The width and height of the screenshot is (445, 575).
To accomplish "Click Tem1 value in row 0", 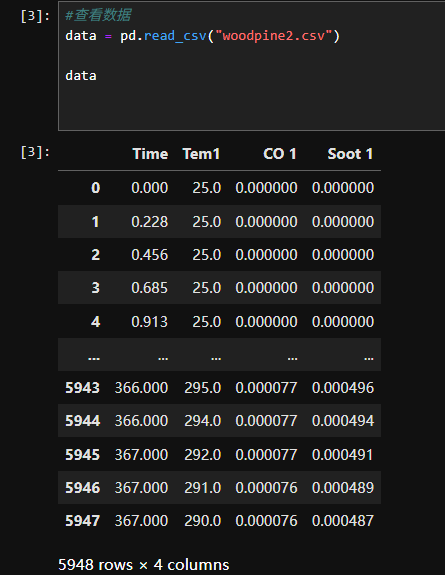I will [x=207, y=188].
